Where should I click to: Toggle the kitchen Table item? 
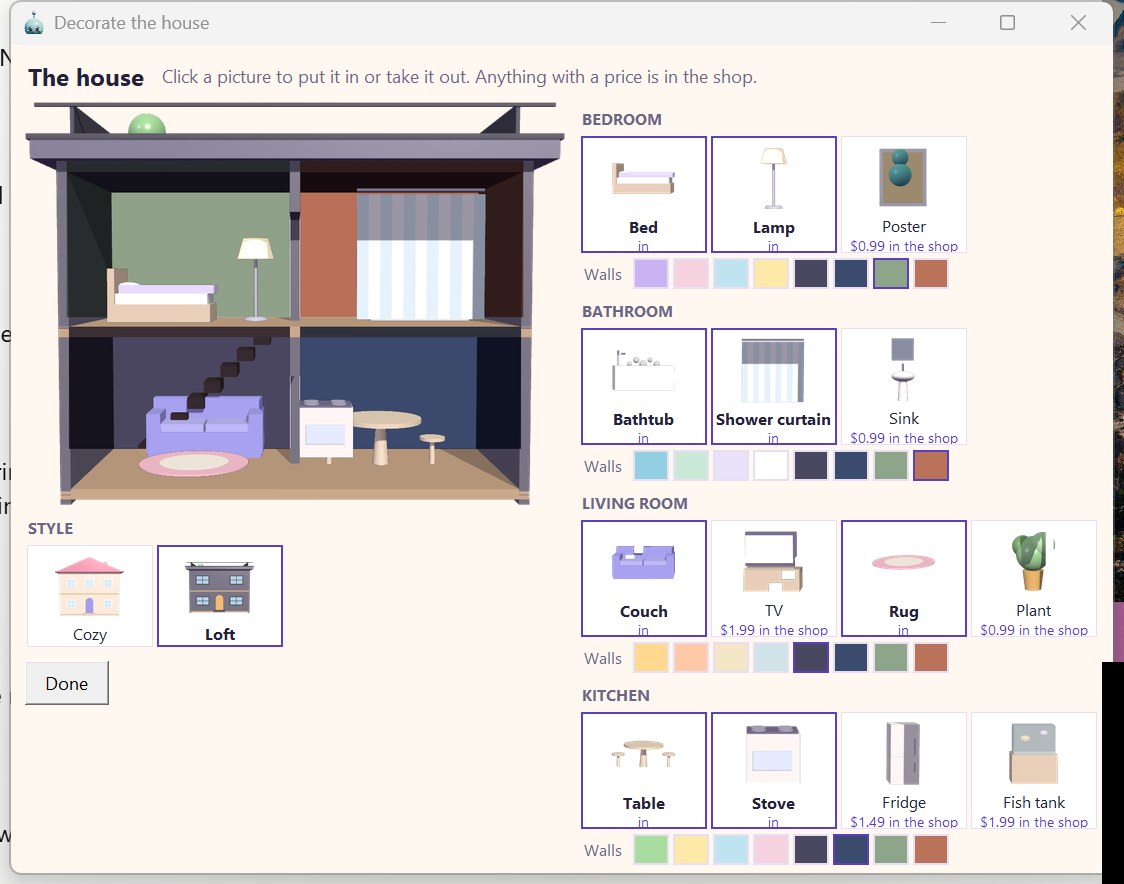pos(644,771)
